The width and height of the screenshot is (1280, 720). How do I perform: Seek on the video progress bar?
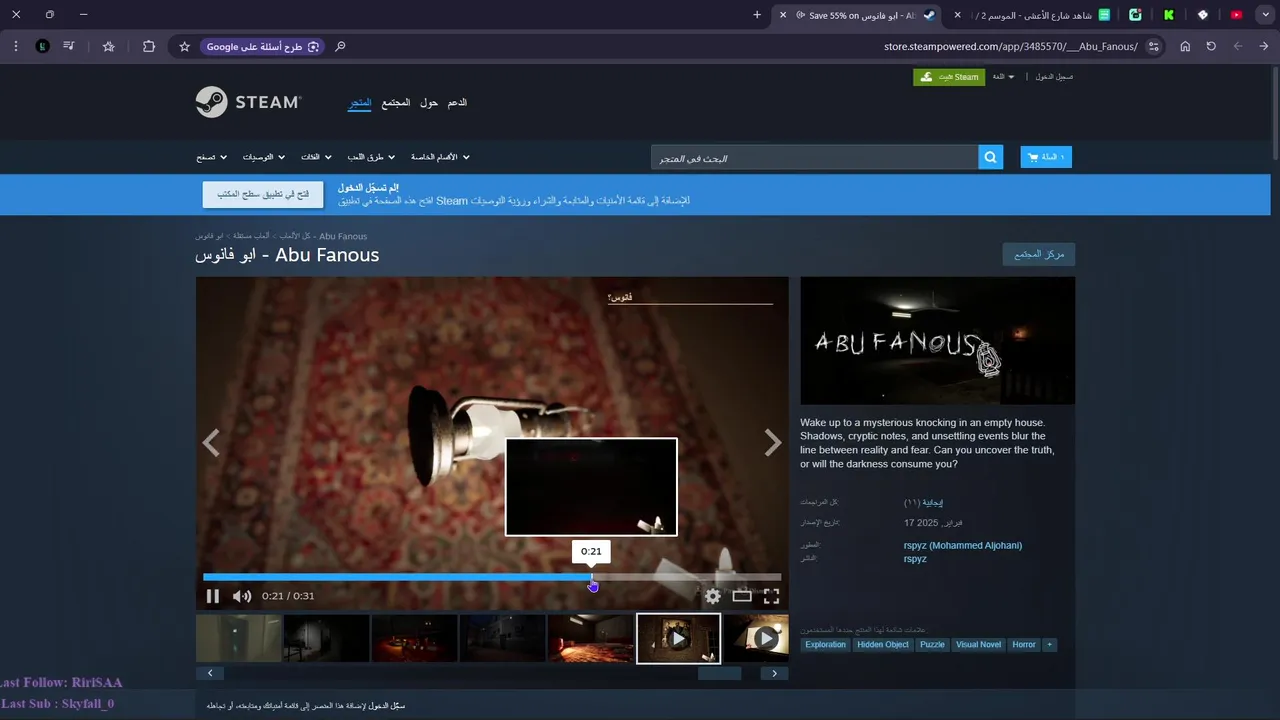click(x=492, y=577)
